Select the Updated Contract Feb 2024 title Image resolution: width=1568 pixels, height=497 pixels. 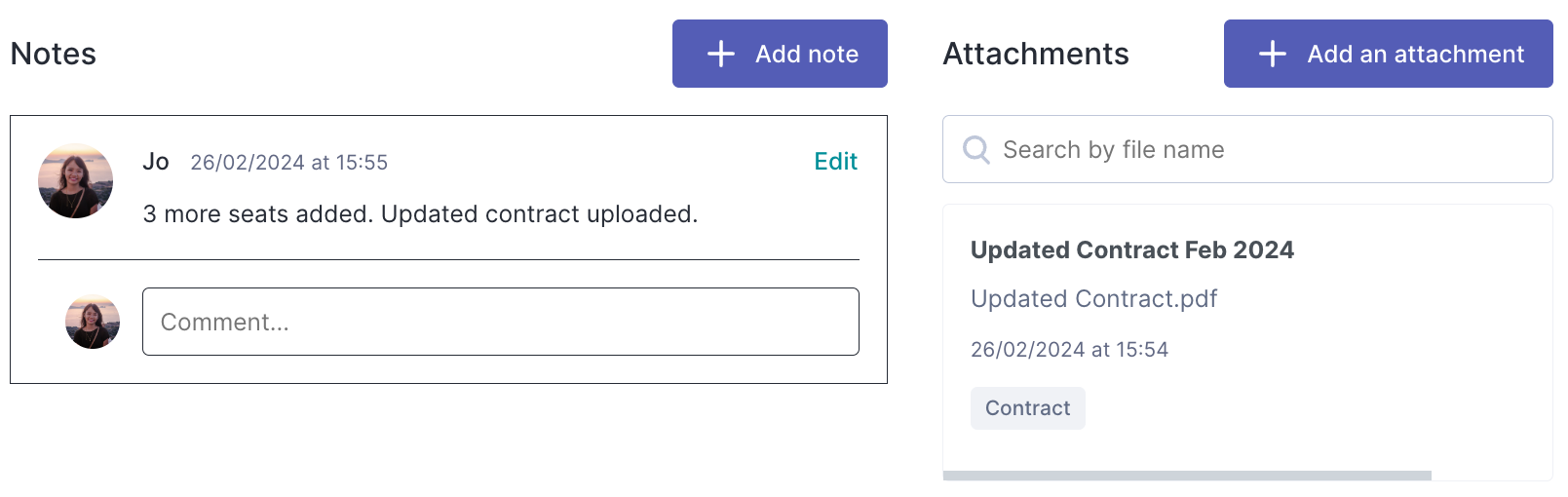[1132, 250]
